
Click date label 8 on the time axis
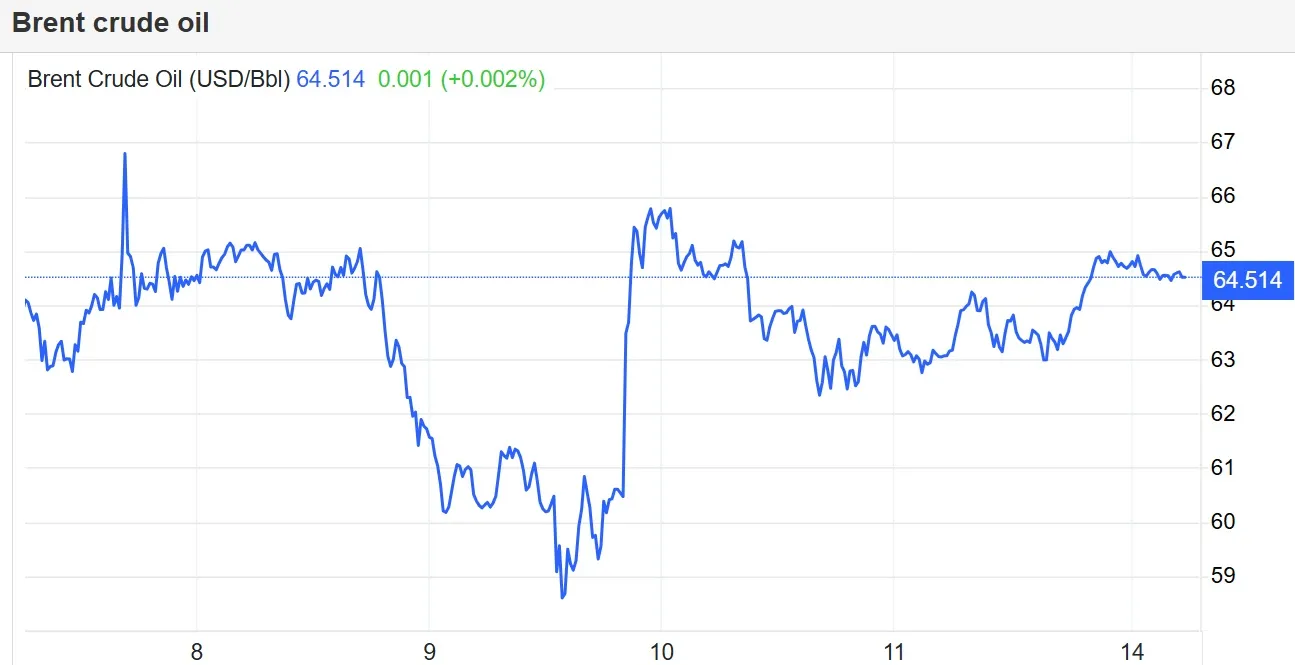pos(197,653)
